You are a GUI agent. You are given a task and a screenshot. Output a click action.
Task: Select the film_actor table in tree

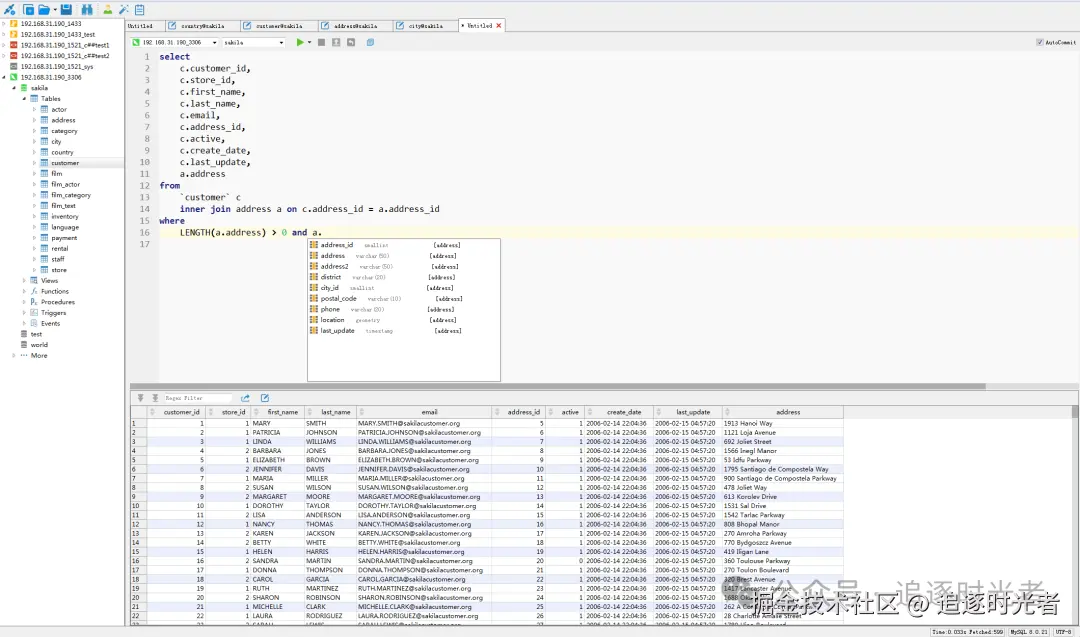coord(65,185)
